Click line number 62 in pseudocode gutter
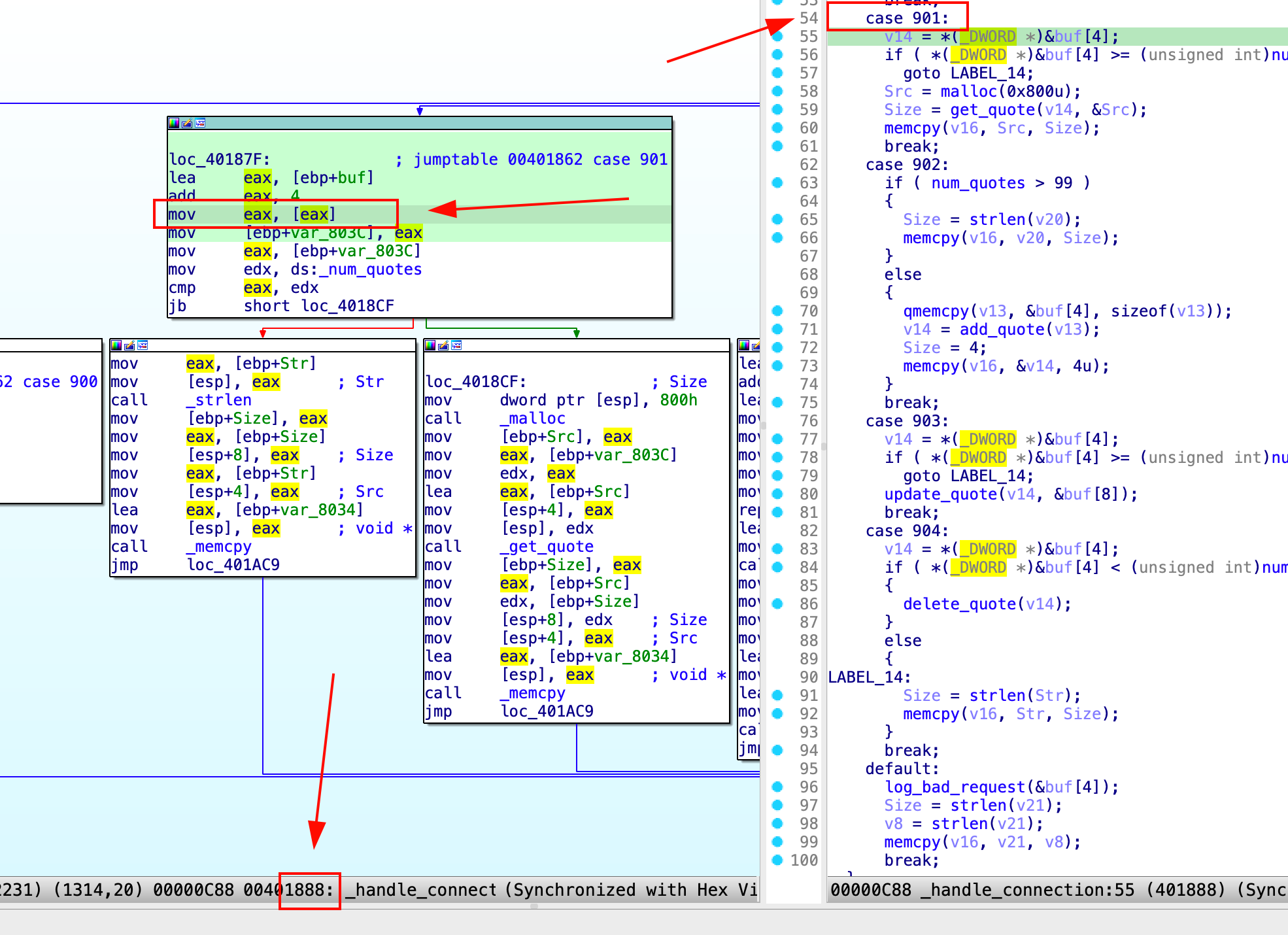Viewport: 1288px width, 935px height. 809,165
